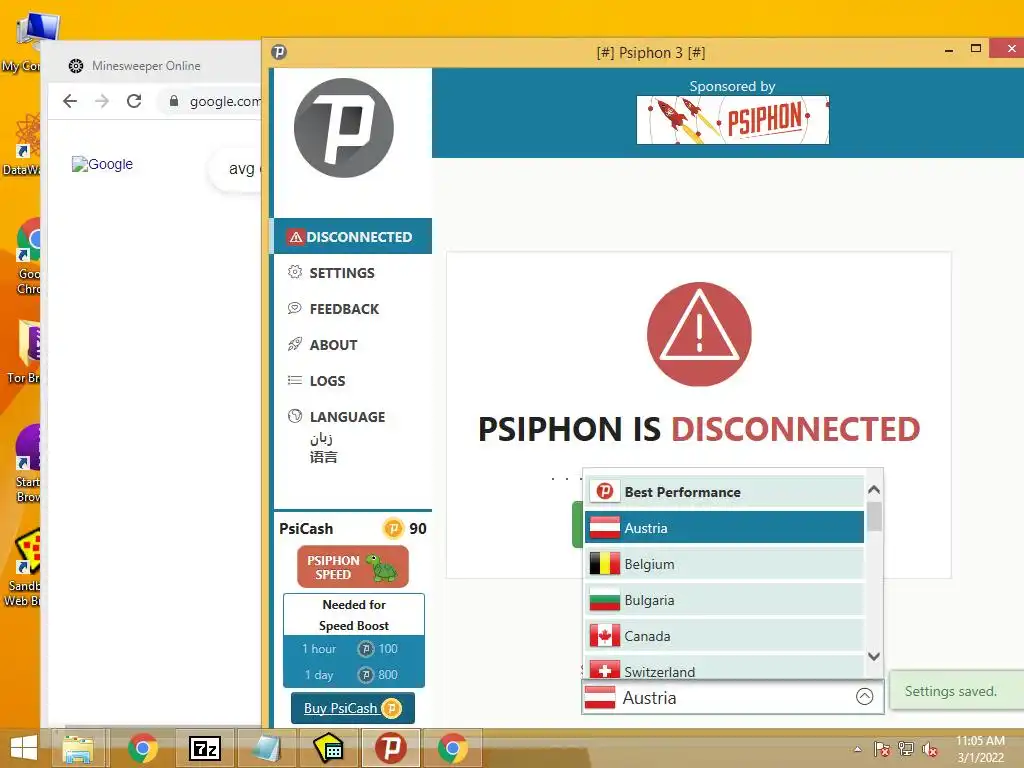This screenshot has width=1024, height=768.
Task: Click the region list scroll-up arrow
Action: (x=874, y=489)
